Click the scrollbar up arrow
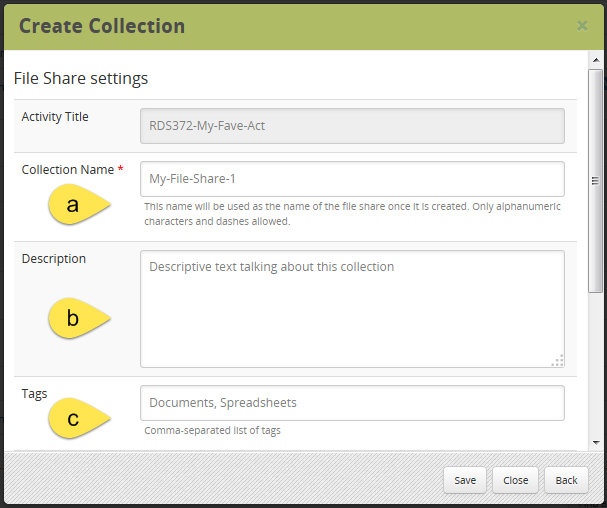The image size is (607, 508). click(596, 59)
